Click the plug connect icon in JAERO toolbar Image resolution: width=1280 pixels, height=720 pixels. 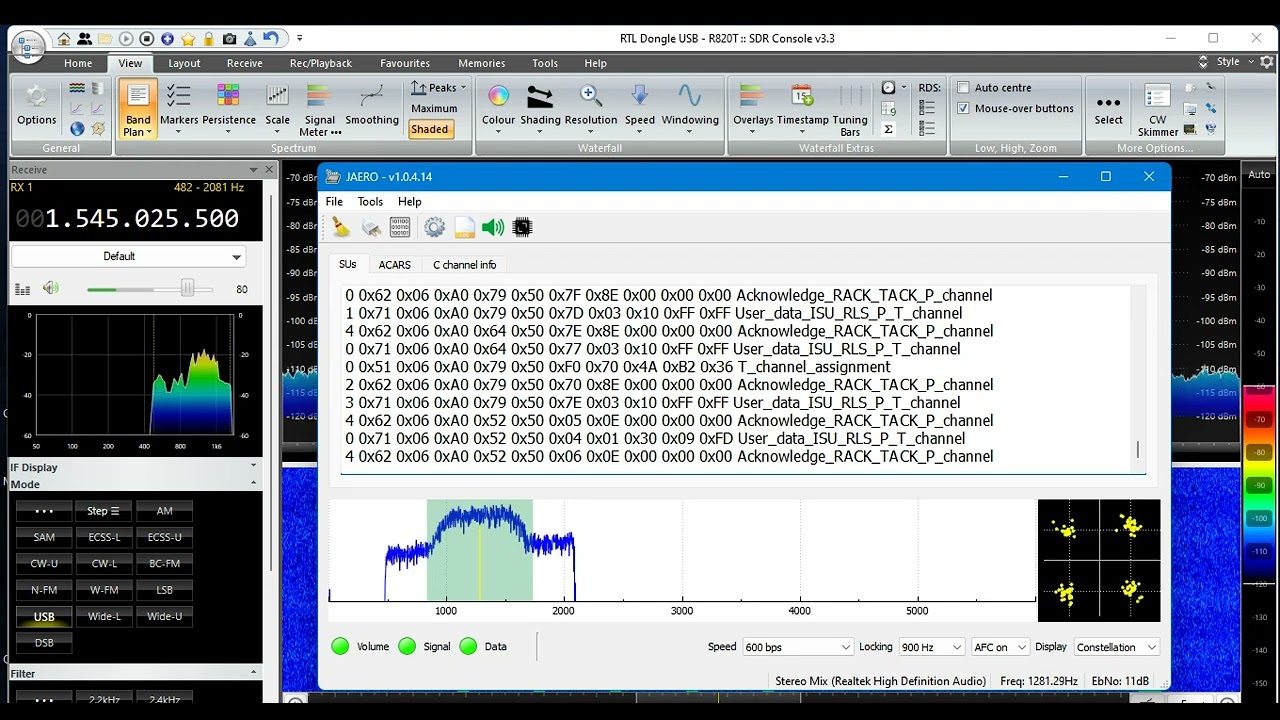point(371,228)
